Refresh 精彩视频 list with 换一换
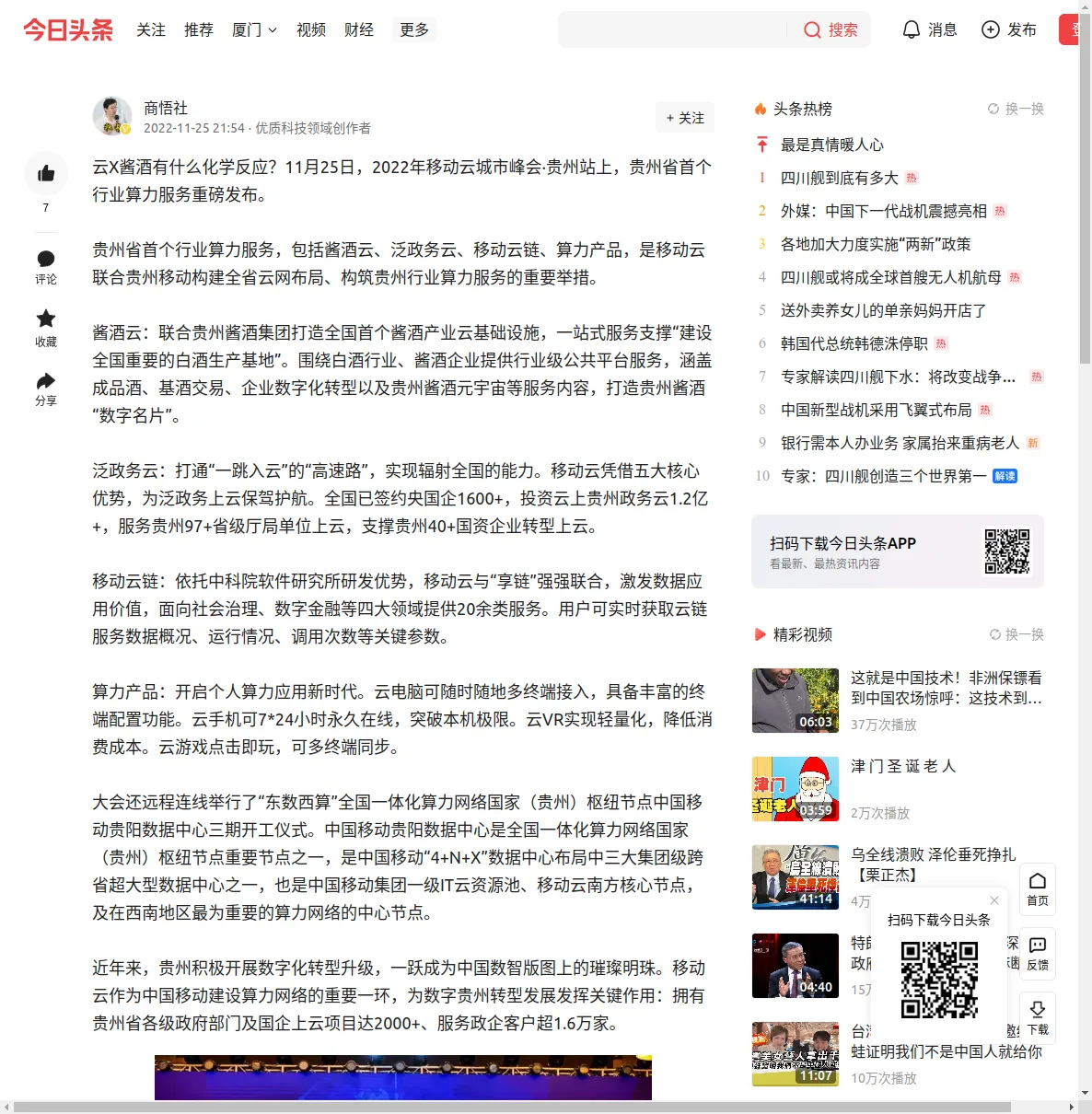This screenshot has height=1114, width=1092. point(1016,634)
